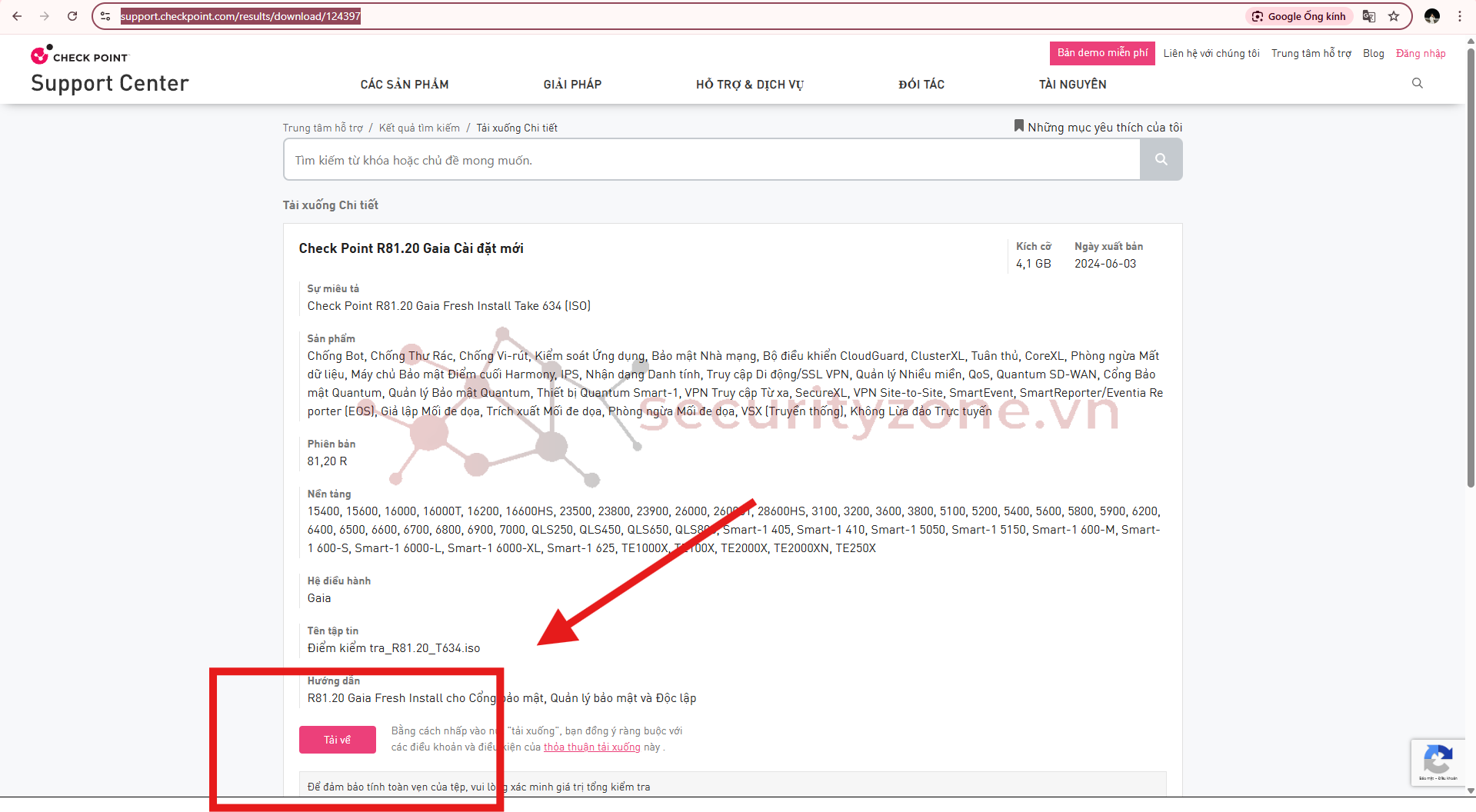Image resolution: width=1476 pixels, height=812 pixels.
Task: Open the CÁC SẢN PHẨM menu
Action: click(x=405, y=85)
